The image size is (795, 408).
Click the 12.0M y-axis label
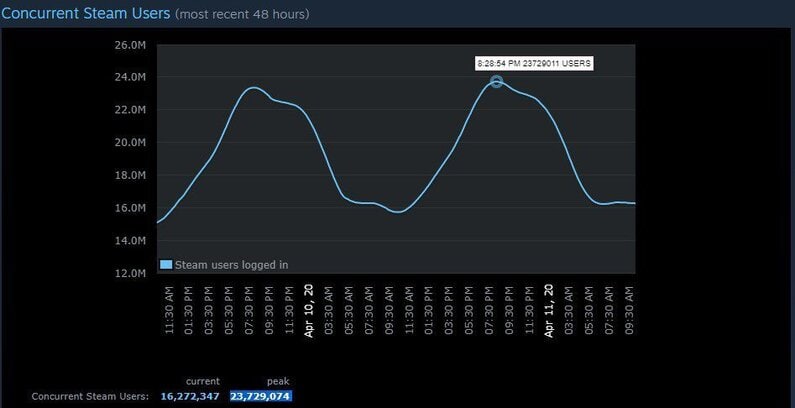coord(131,273)
